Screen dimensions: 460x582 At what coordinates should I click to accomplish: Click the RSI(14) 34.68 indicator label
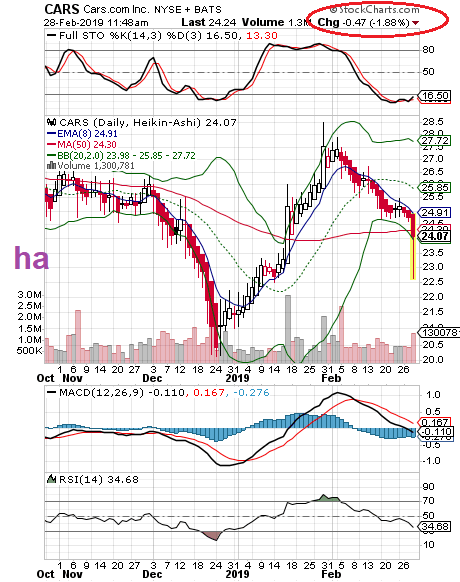tap(99, 480)
